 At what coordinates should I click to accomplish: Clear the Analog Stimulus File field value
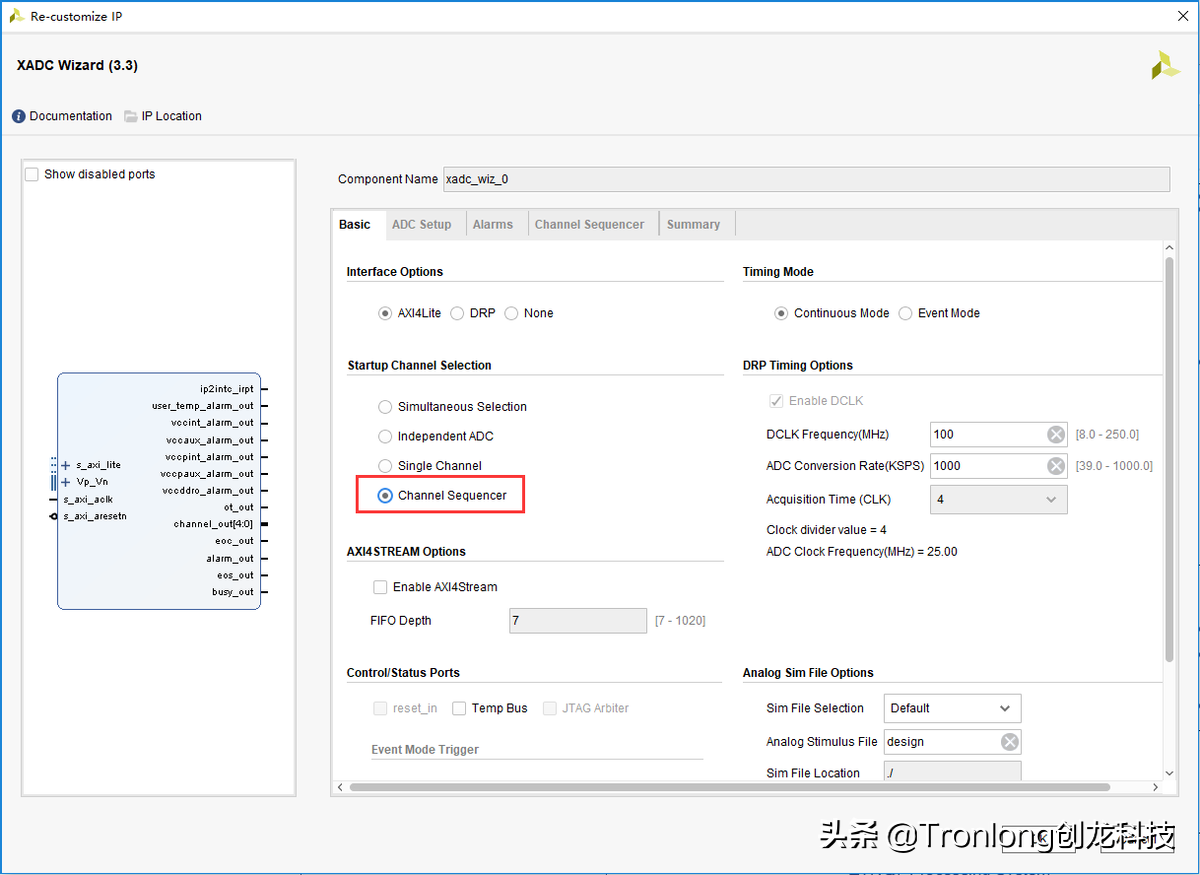pyautogui.click(x=1009, y=741)
